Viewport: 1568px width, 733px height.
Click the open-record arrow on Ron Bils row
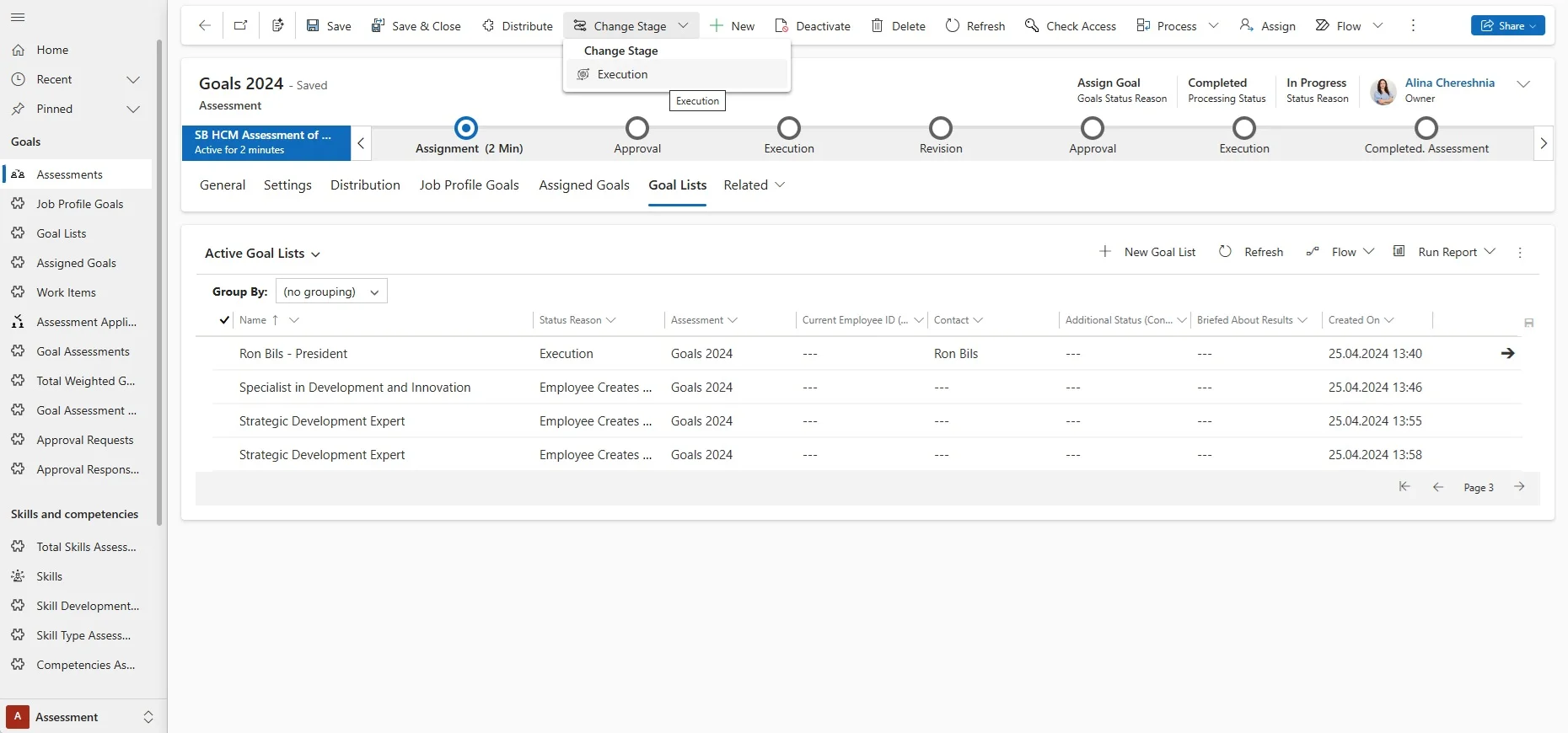pos(1507,354)
